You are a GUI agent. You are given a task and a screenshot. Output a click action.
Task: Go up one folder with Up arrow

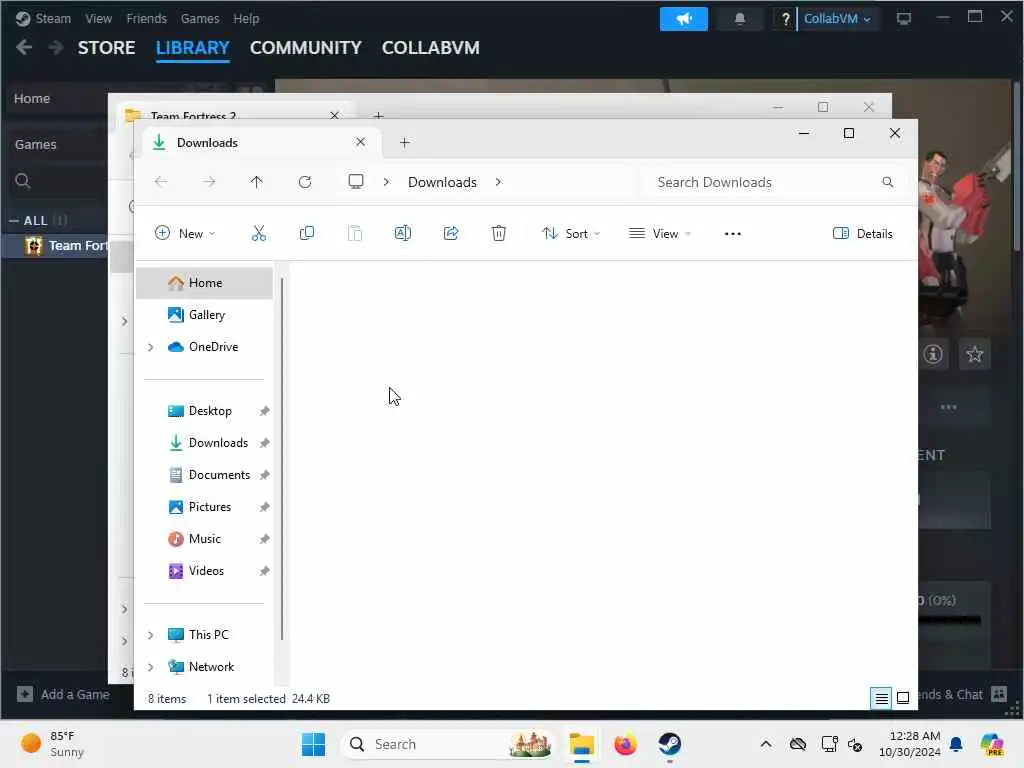pos(257,182)
